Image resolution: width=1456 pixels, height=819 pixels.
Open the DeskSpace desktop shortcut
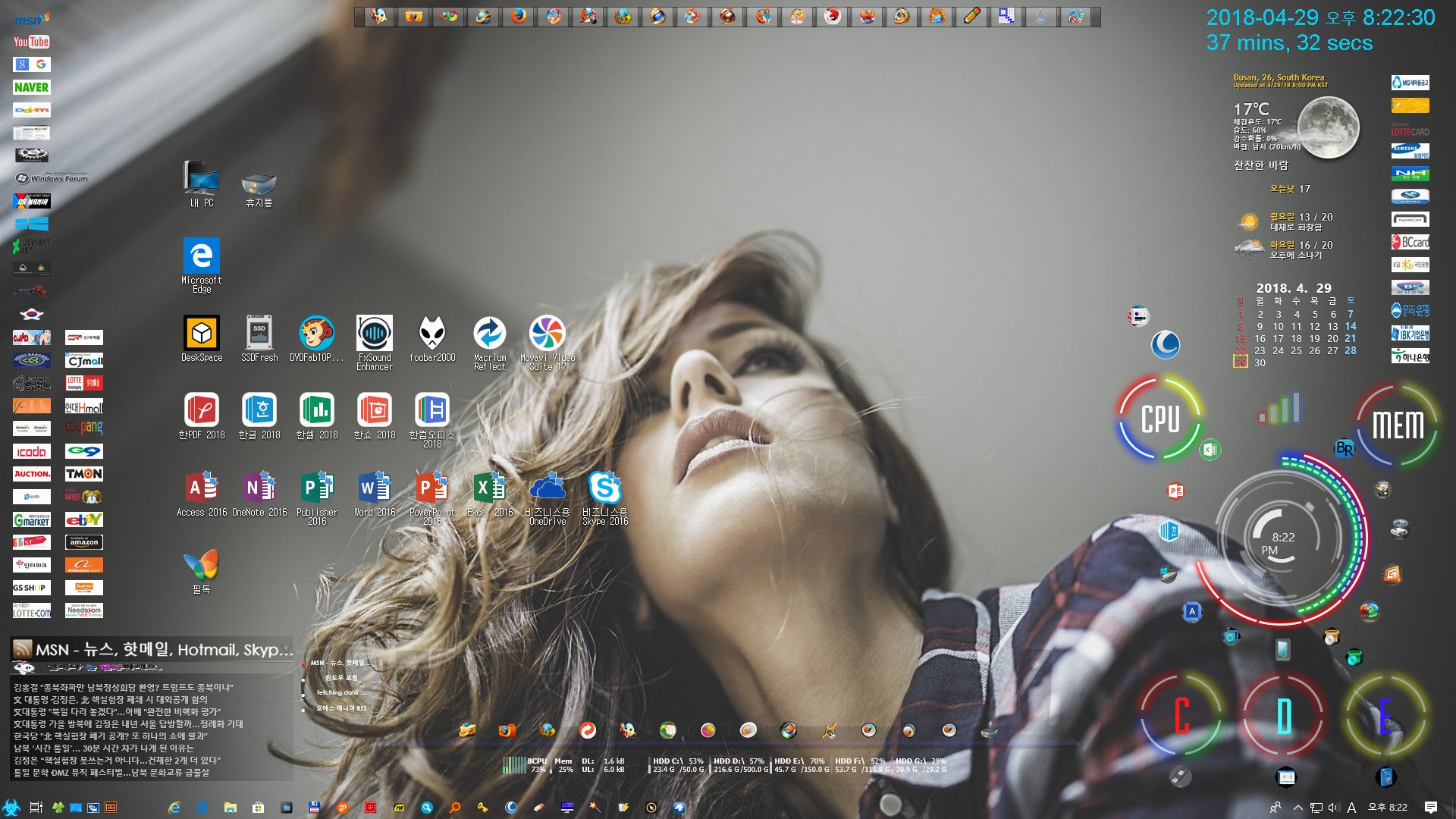[x=202, y=338]
